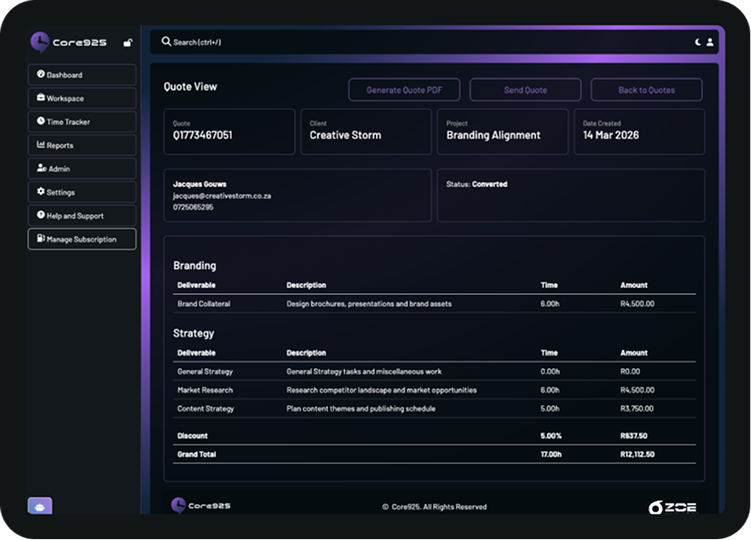This screenshot has width=751, height=540.
Task: Click the jacques@creativestorm.co.za email address
Action: (221, 196)
